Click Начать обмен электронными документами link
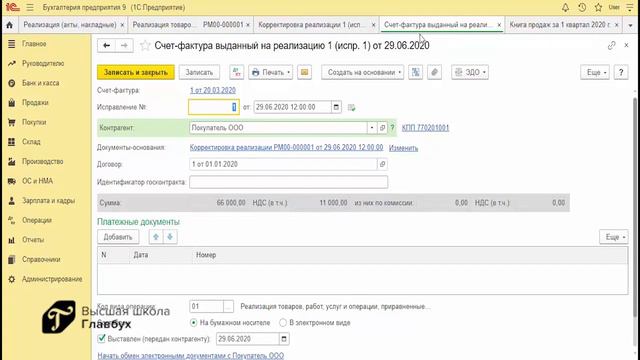Image resolution: width=640 pixels, height=360 pixels. tap(191, 356)
